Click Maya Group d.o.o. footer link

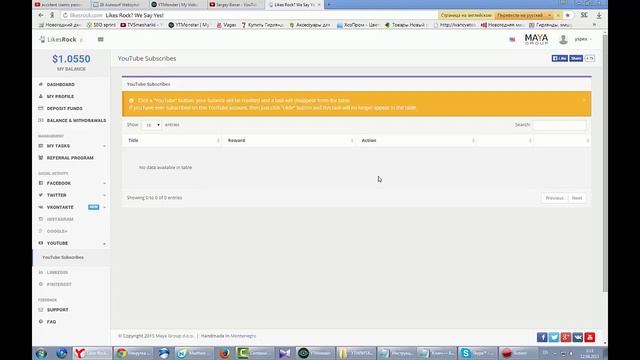[174, 336]
